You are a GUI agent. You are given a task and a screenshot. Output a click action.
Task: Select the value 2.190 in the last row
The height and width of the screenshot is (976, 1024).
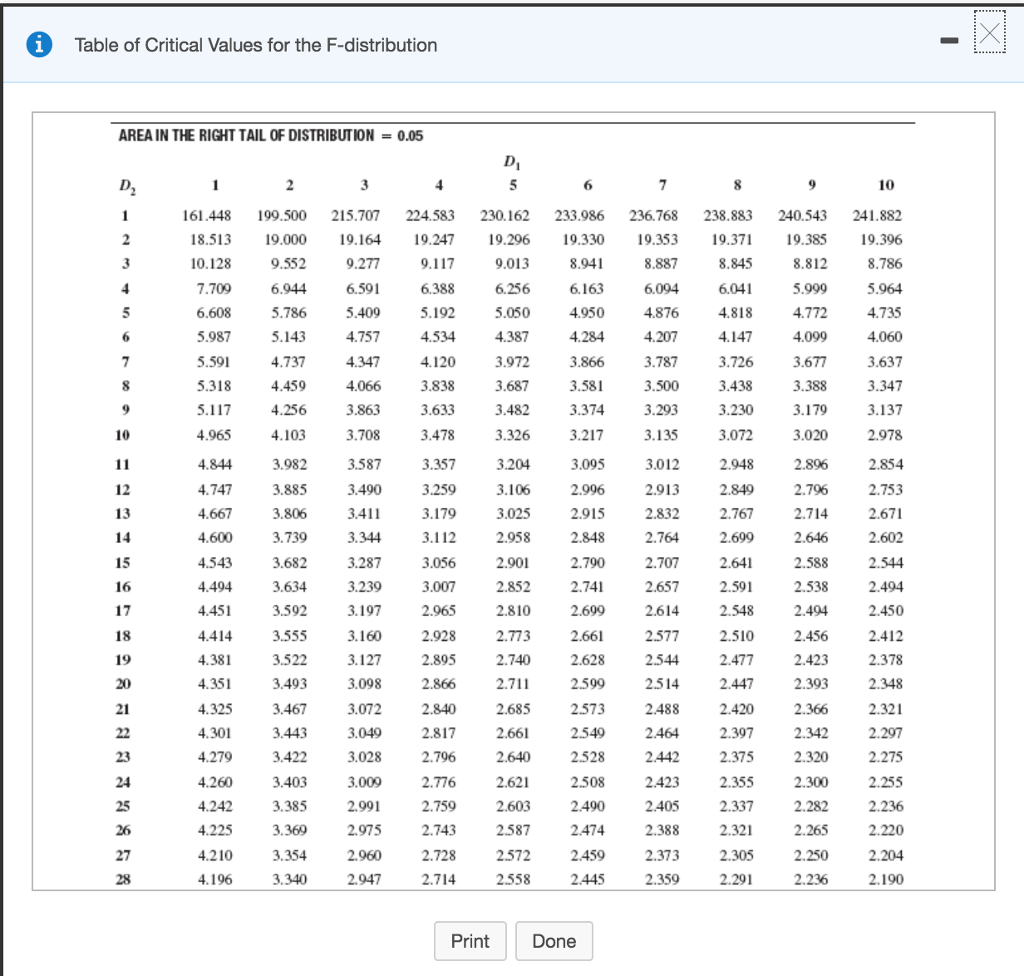coord(885,878)
